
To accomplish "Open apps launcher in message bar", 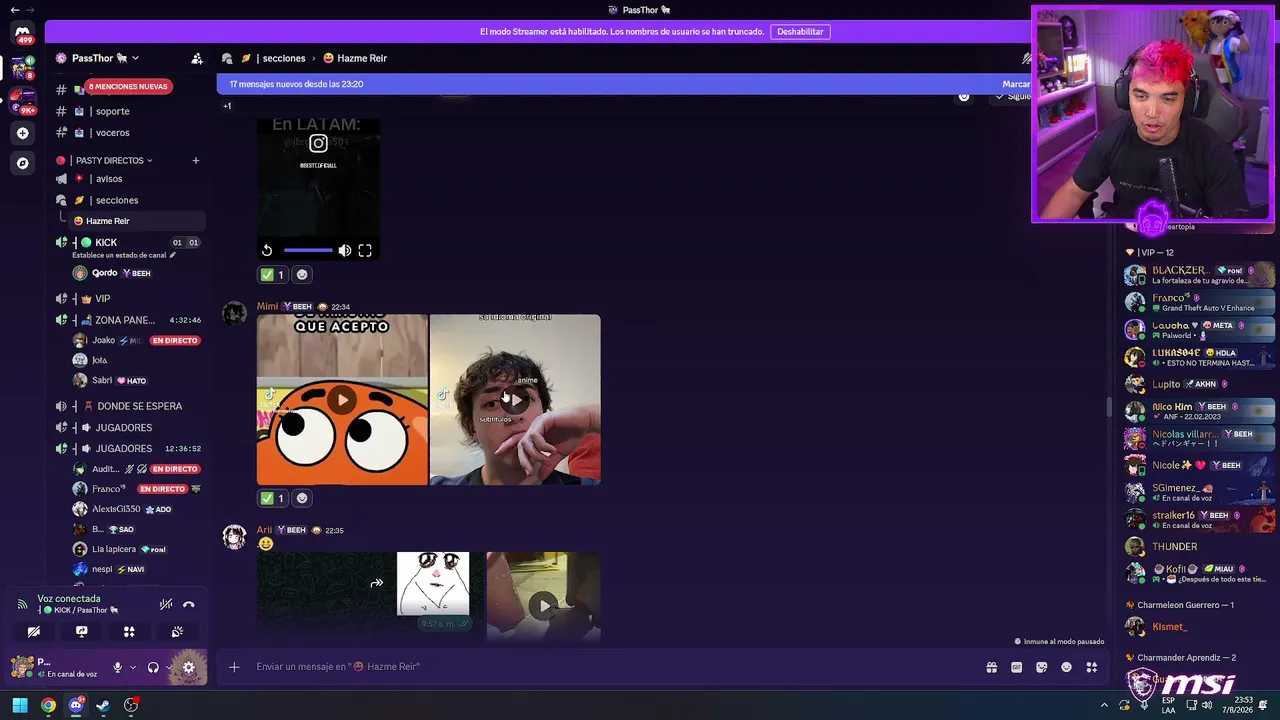I will point(1092,668).
